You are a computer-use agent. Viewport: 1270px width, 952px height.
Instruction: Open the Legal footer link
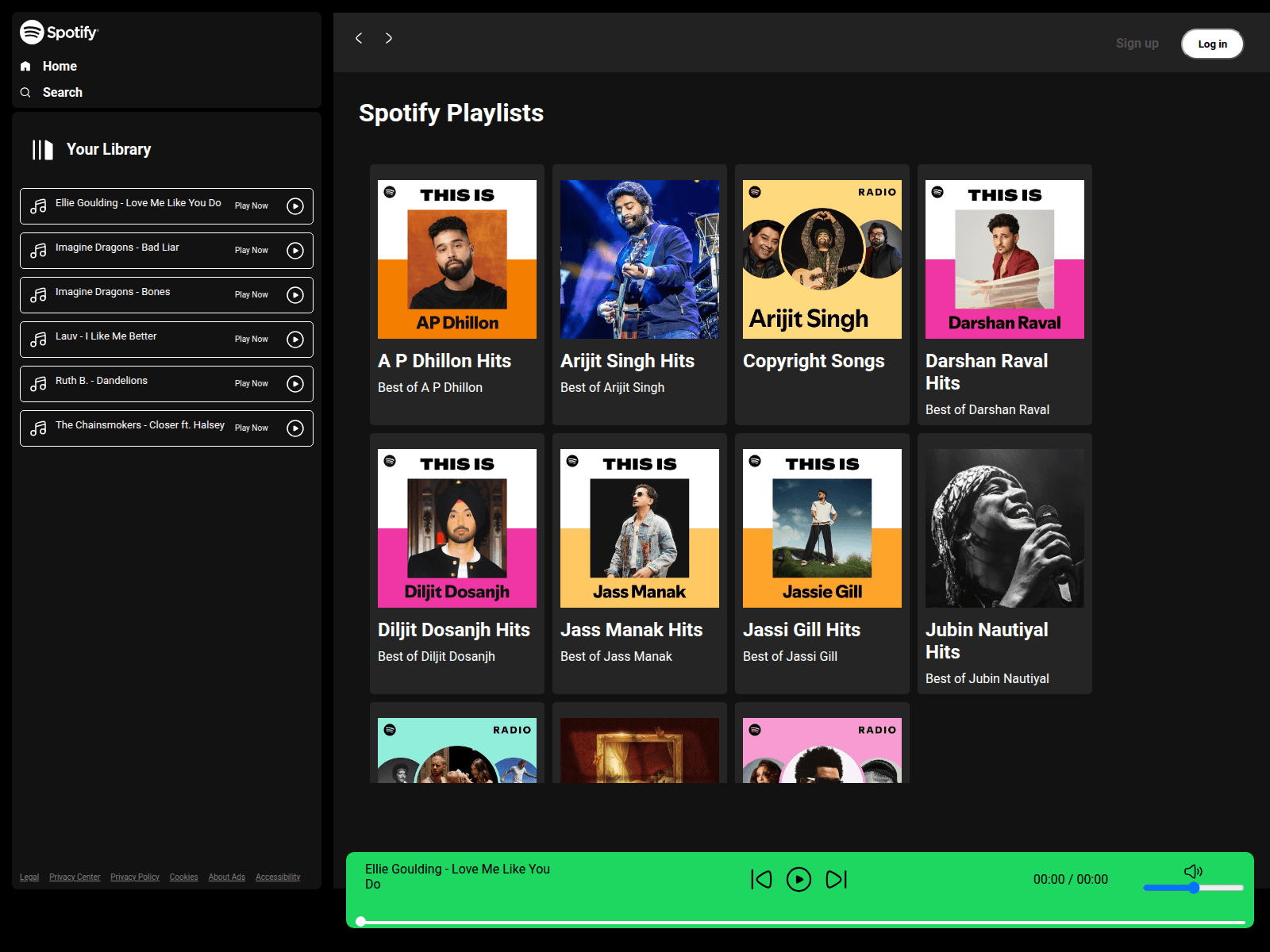[x=29, y=877]
